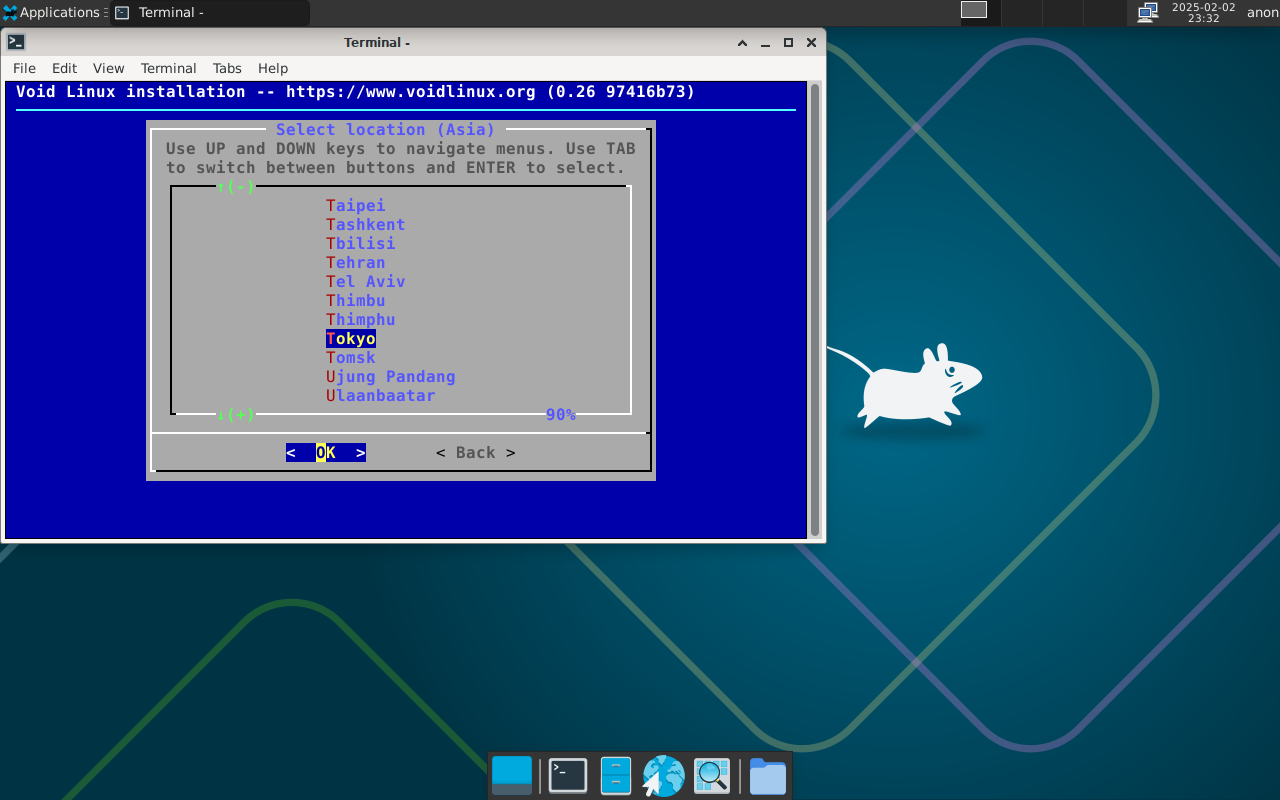Click the voidlinux.org URL in the installer header
Viewport: 1280px width, 800px height.
tap(411, 92)
